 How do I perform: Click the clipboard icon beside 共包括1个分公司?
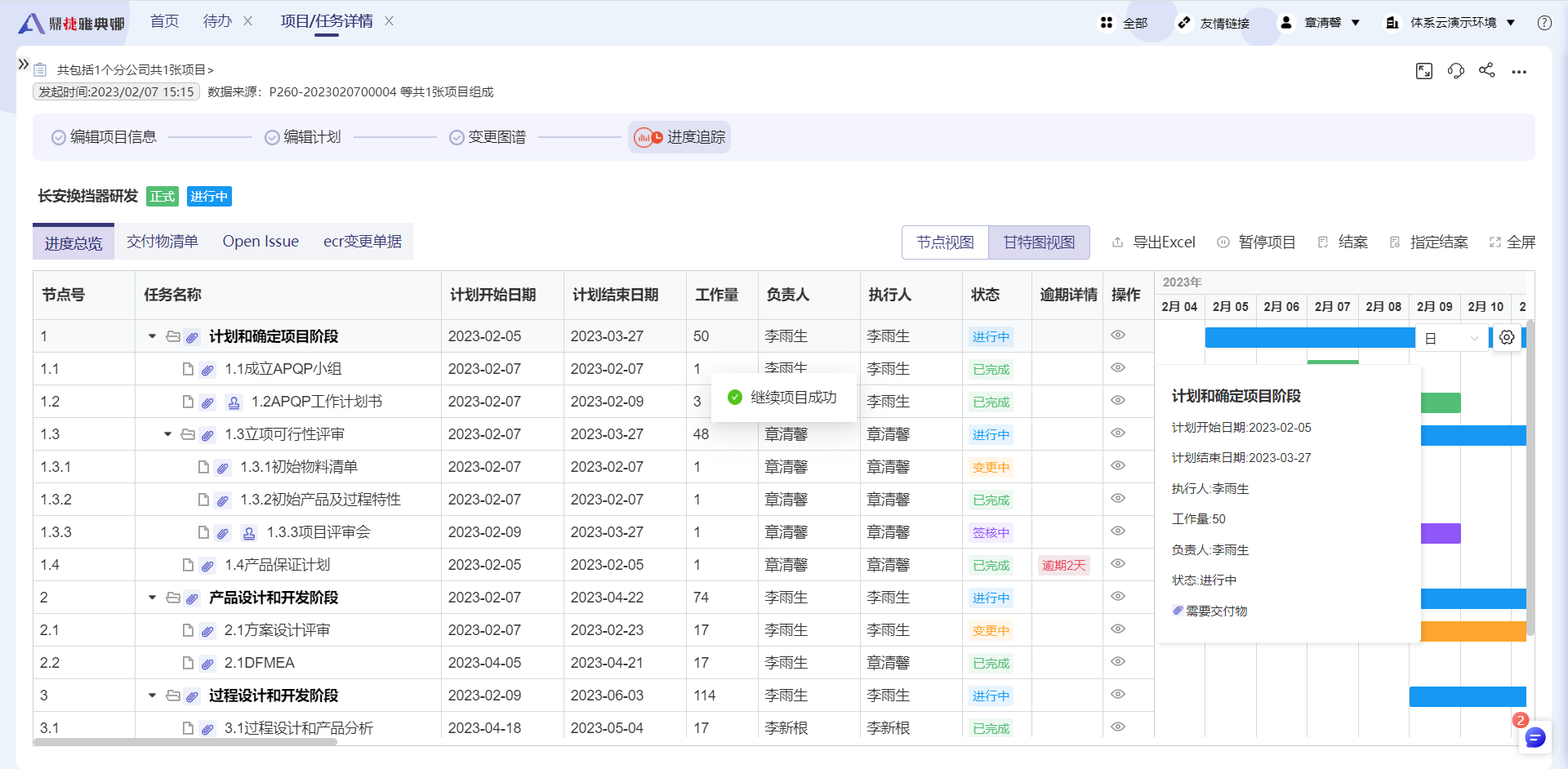[x=40, y=70]
